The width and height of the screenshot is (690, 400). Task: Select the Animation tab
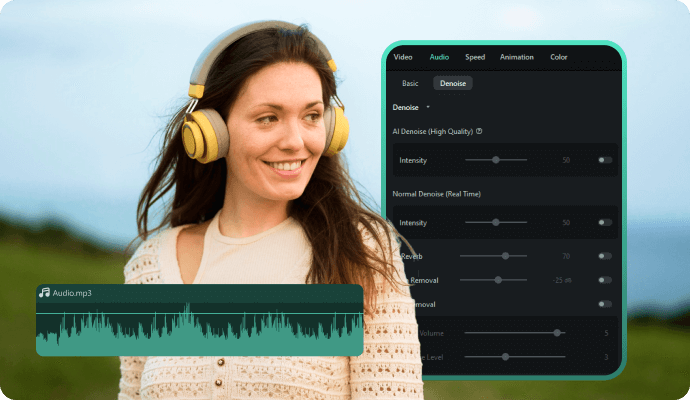coord(517,57)
